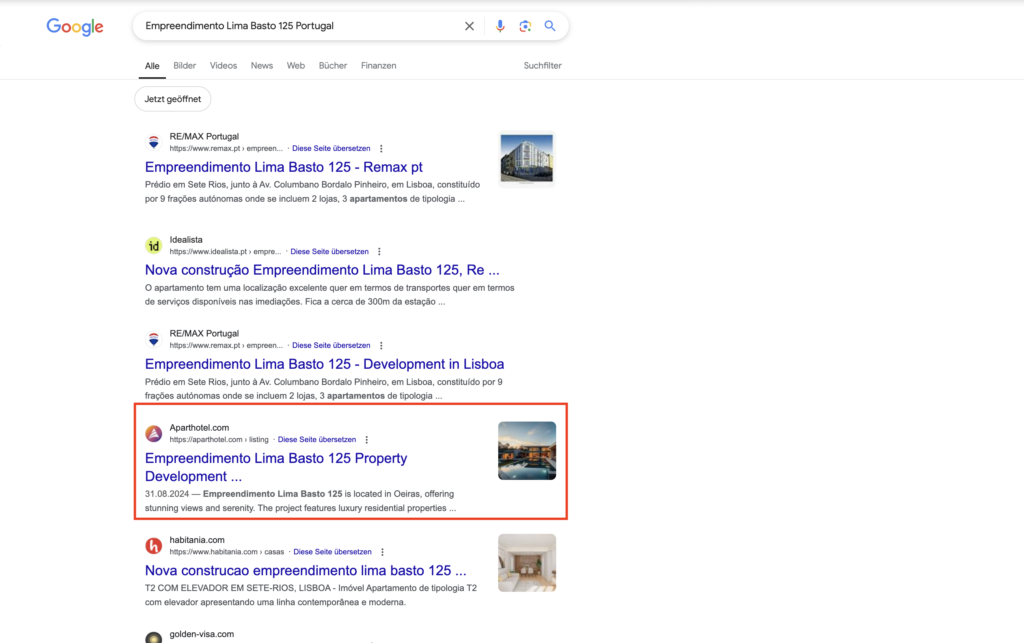Clear the search box with the X icon
This screenshot has width=1024, height=643.
click(469, 26)
